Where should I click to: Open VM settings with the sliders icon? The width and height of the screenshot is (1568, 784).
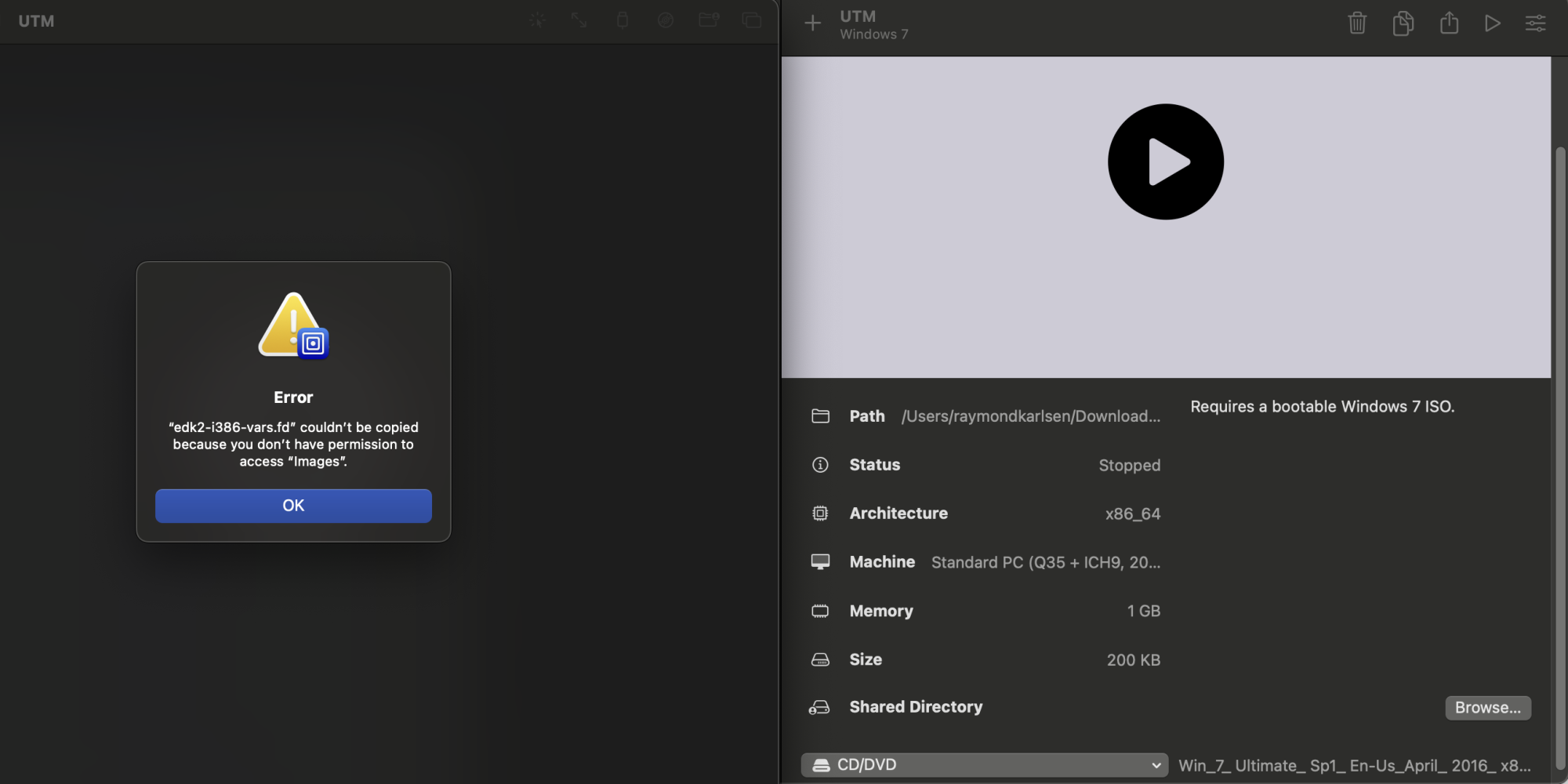tap(1536, 24)
